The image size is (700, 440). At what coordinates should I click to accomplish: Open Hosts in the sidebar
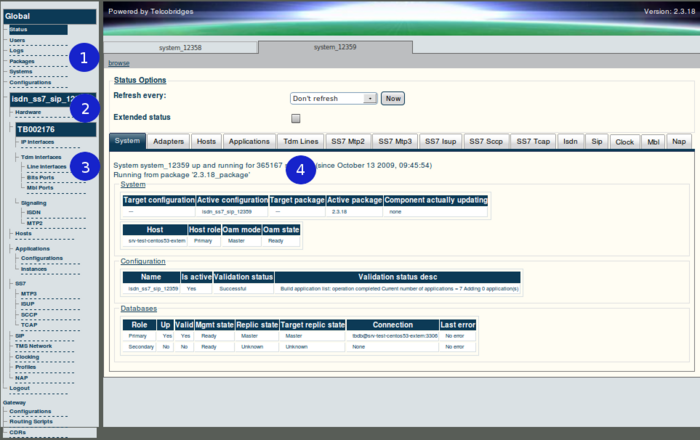pos(23,233)
